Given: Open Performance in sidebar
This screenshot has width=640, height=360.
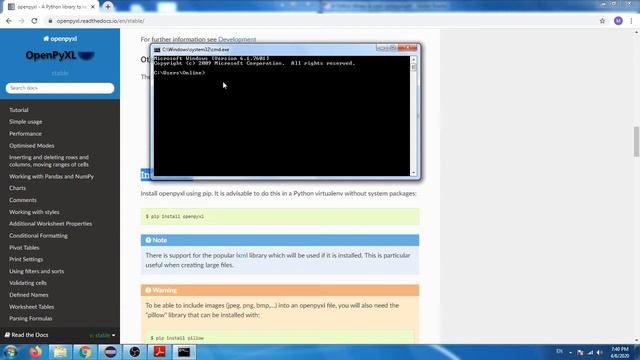Looking at the screenshot, I should (25, 133).
